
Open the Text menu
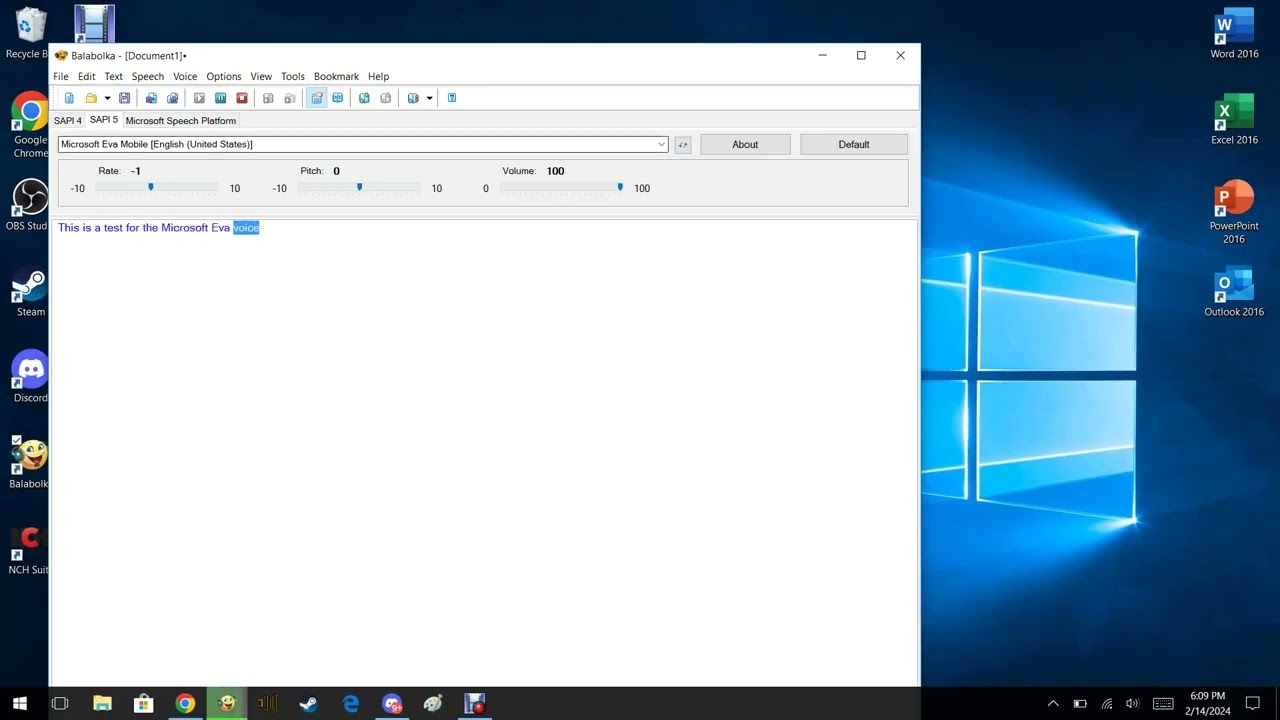[x=114, y=76]
